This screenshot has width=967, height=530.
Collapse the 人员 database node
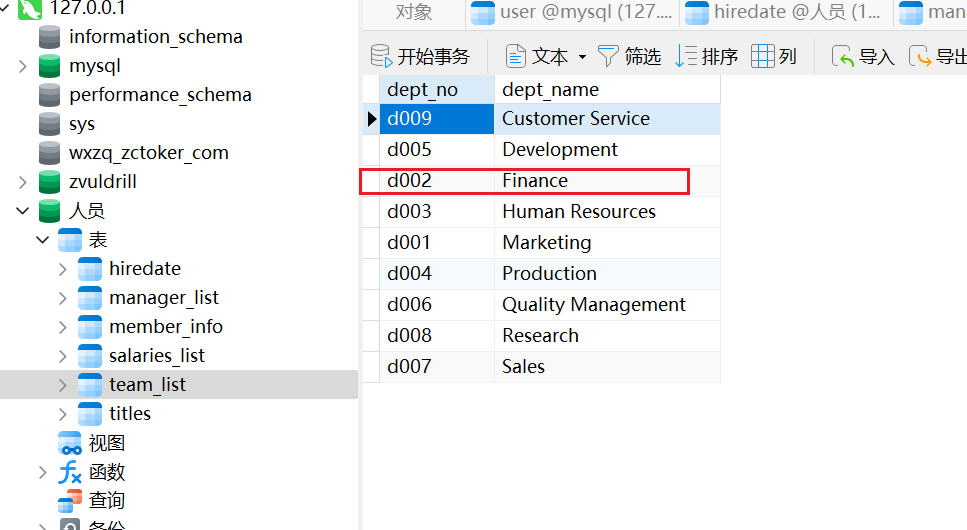[x=23, y=211]
